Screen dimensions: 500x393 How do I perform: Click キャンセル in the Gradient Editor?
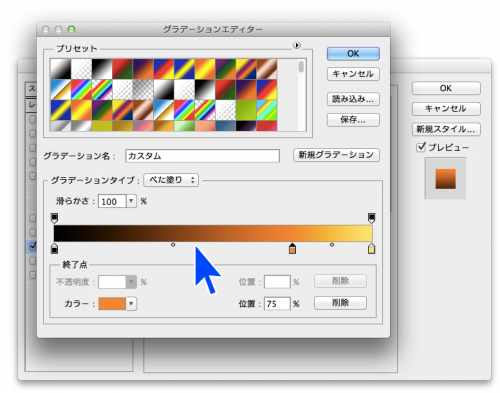[x=353, y=74]
